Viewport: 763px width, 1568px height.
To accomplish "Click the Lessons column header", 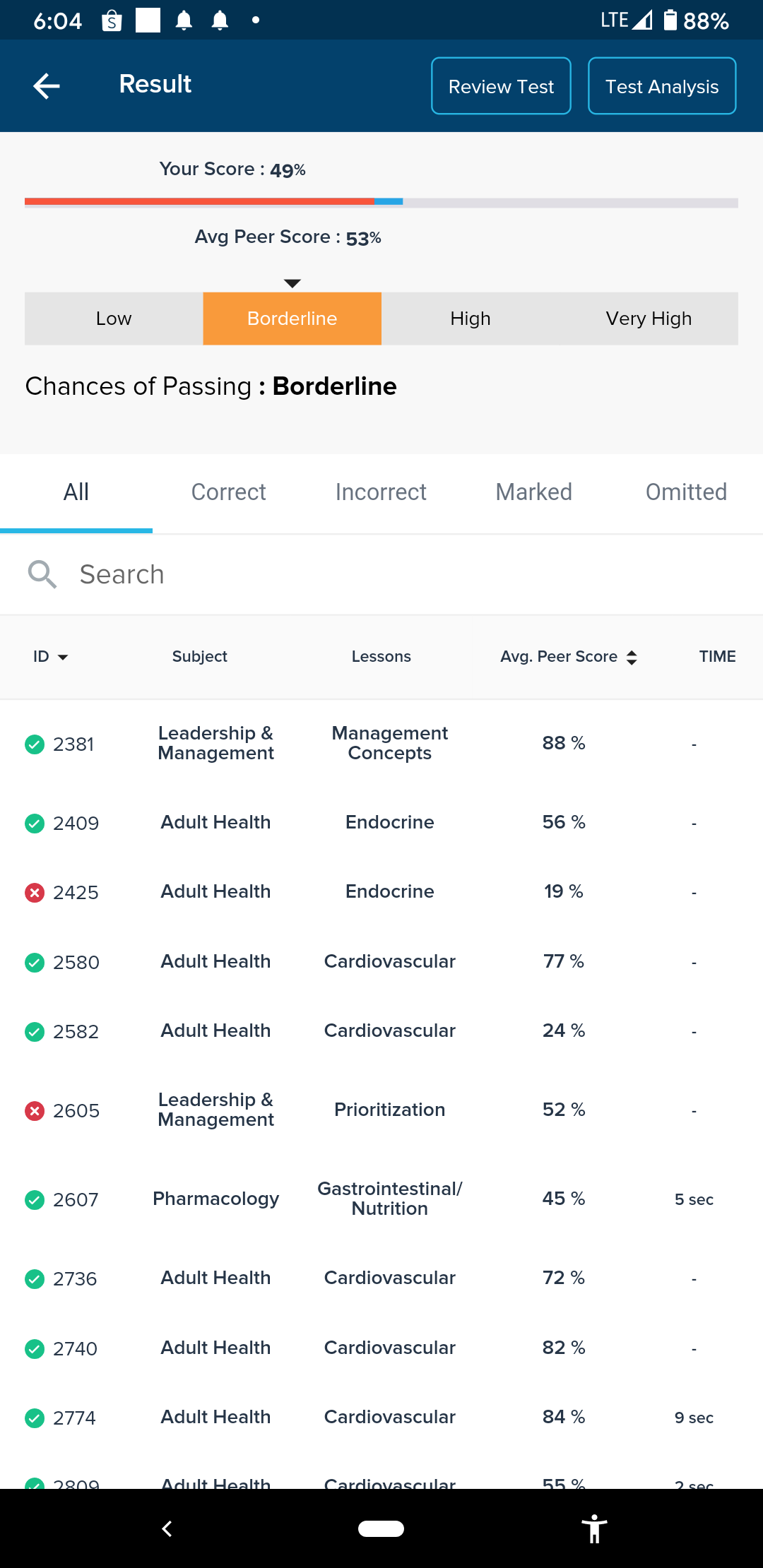I will point(381,657).
